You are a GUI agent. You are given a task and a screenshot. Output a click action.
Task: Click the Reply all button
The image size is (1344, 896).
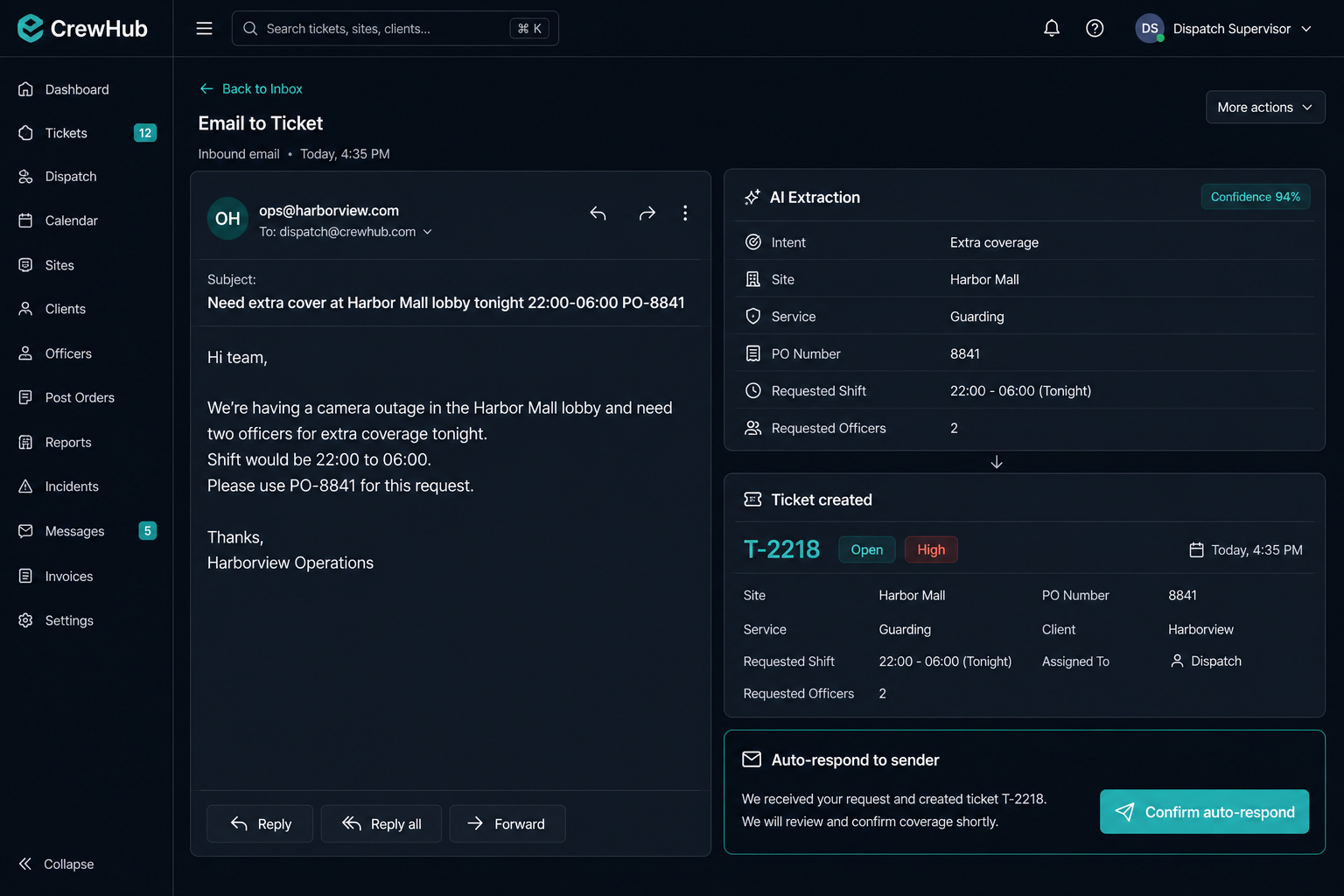(381, 823)
